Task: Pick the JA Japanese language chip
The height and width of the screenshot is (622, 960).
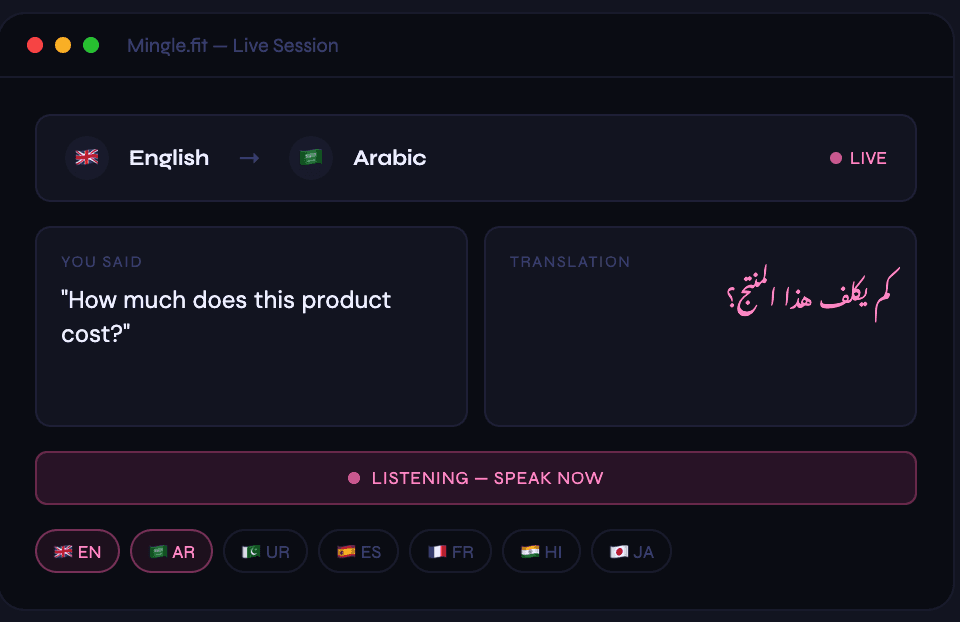Action: tap(631, 552)
